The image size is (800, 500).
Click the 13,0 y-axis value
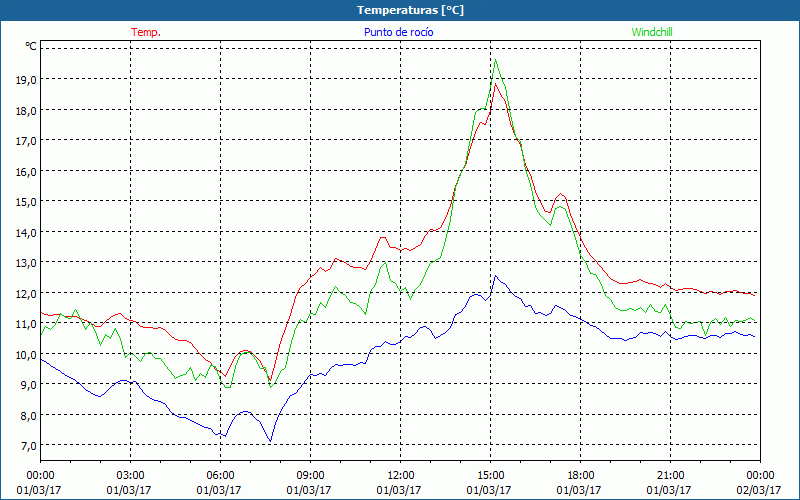(x=26, y=263)
